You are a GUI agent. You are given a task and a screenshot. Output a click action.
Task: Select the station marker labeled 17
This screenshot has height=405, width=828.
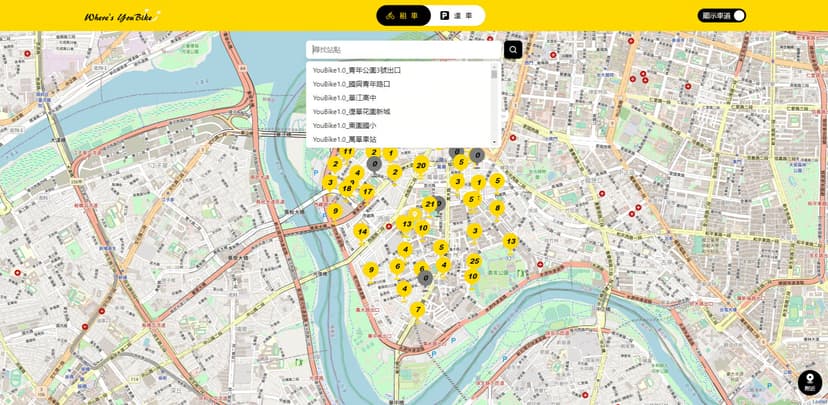click(x=367, y=191)
